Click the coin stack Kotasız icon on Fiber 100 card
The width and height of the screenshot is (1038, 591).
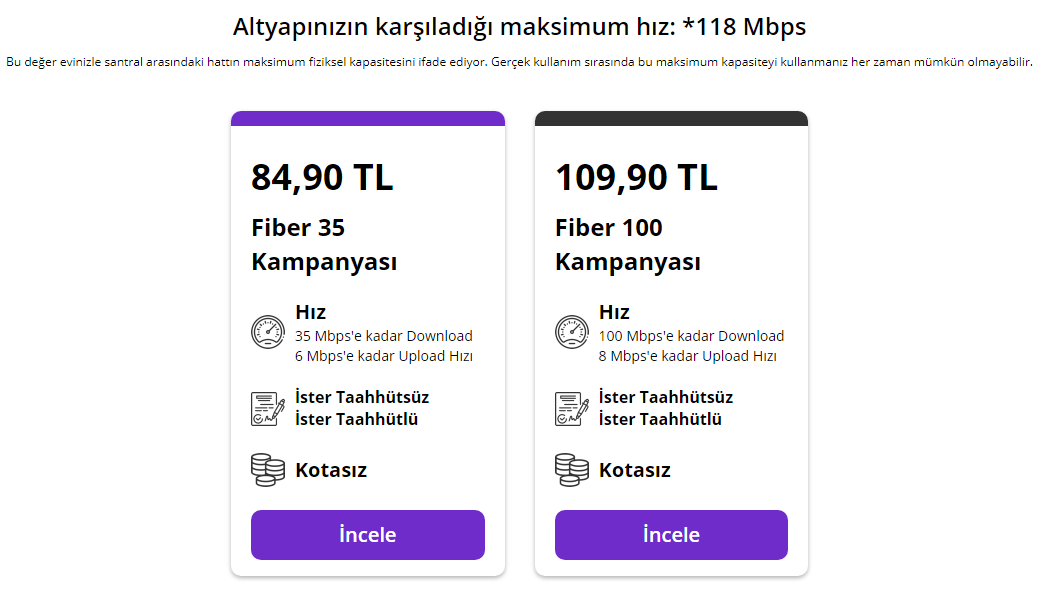click(571, 469)
